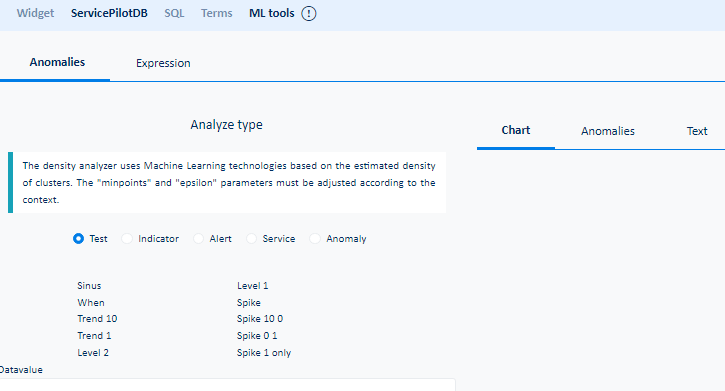Pick the Service radio option
Viewport: 725px width, 391px height.
click(251, 238)
